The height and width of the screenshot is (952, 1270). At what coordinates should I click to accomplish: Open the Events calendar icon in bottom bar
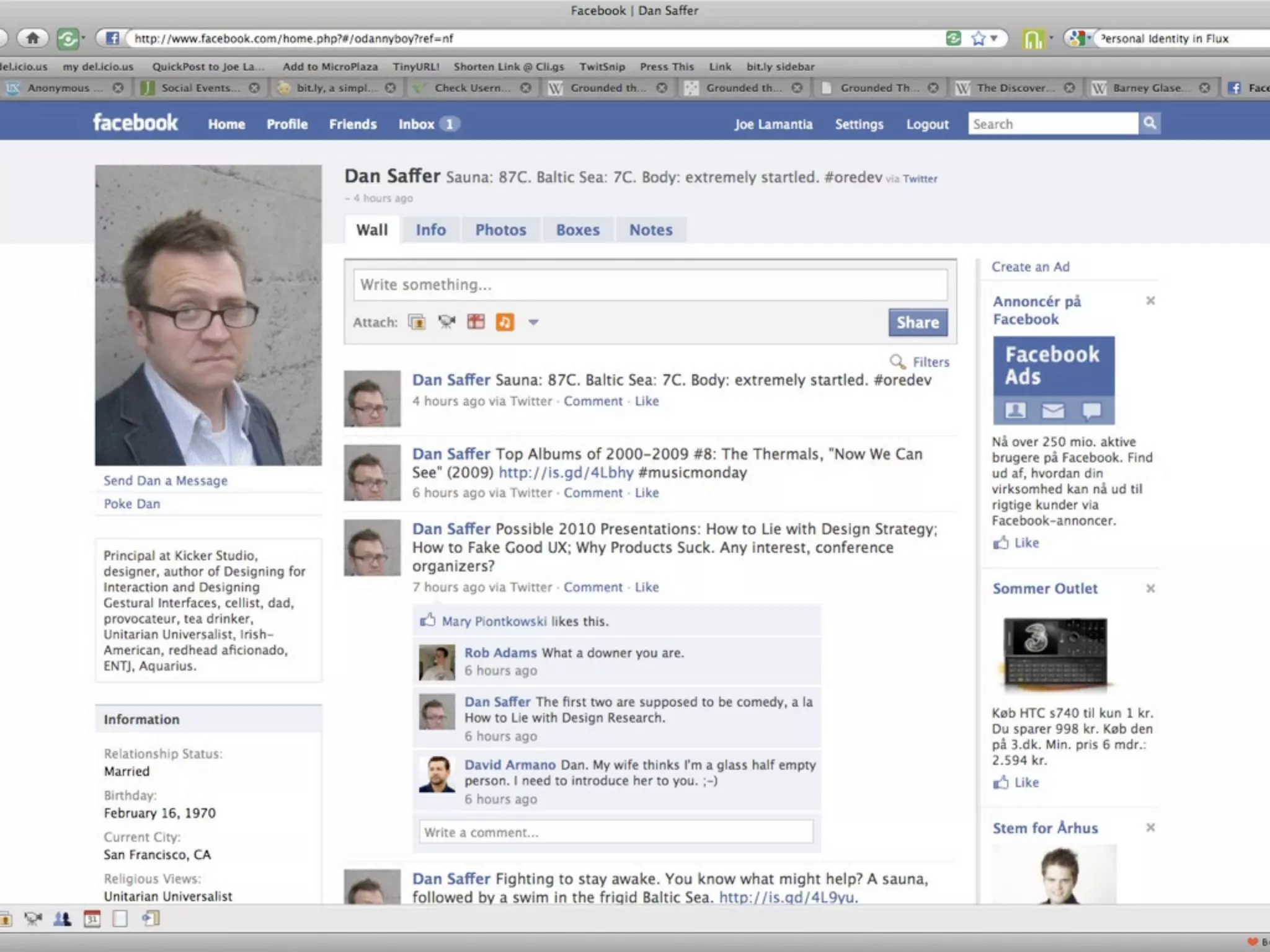(92, 919)
